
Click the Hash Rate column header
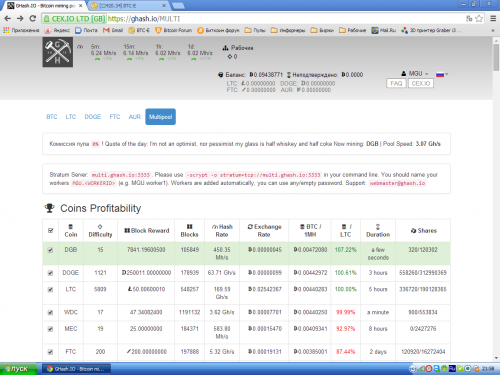point(222,230)
